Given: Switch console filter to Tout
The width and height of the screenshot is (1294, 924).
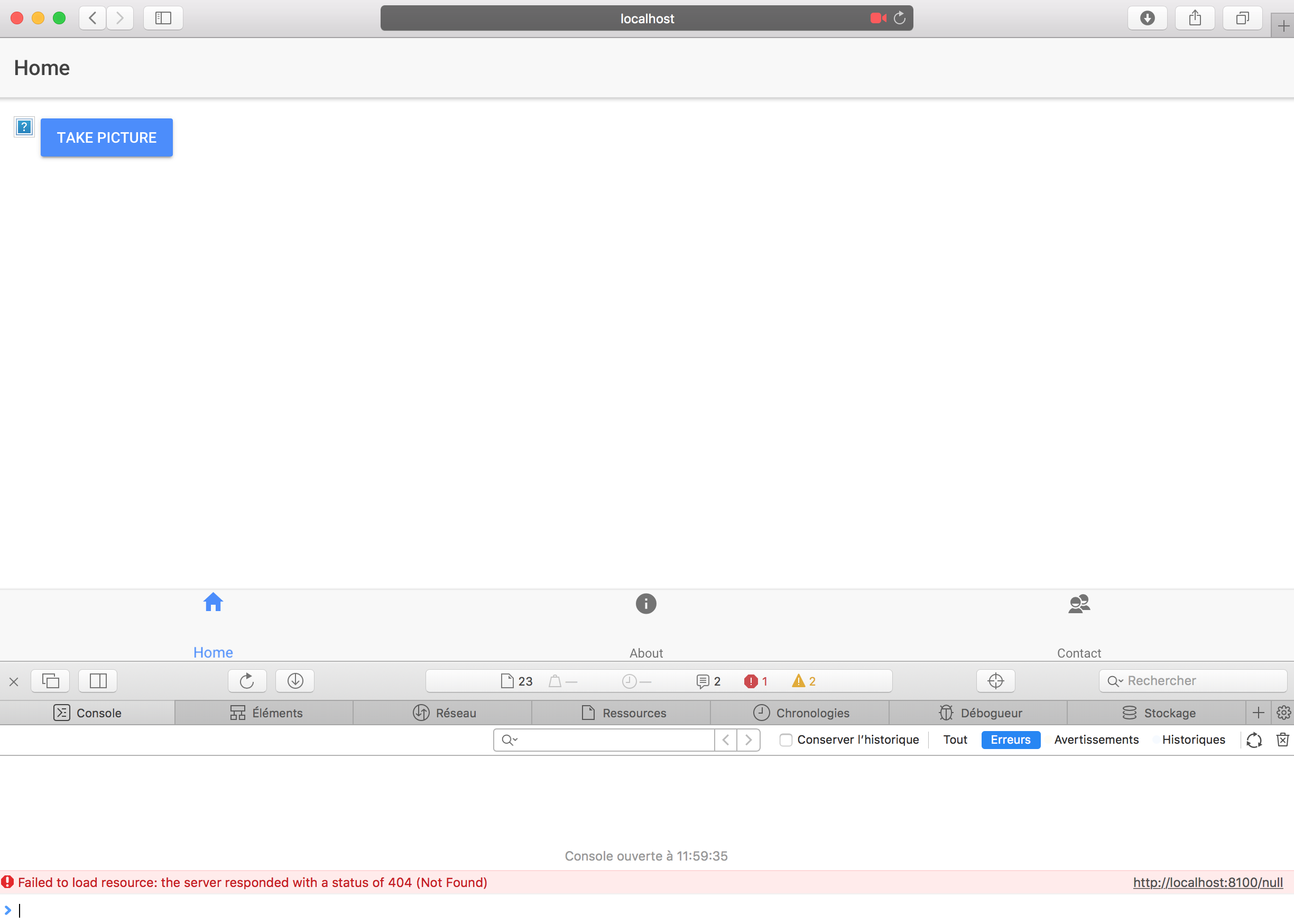Looking at the screenshot, I should (x=955, y=740).
